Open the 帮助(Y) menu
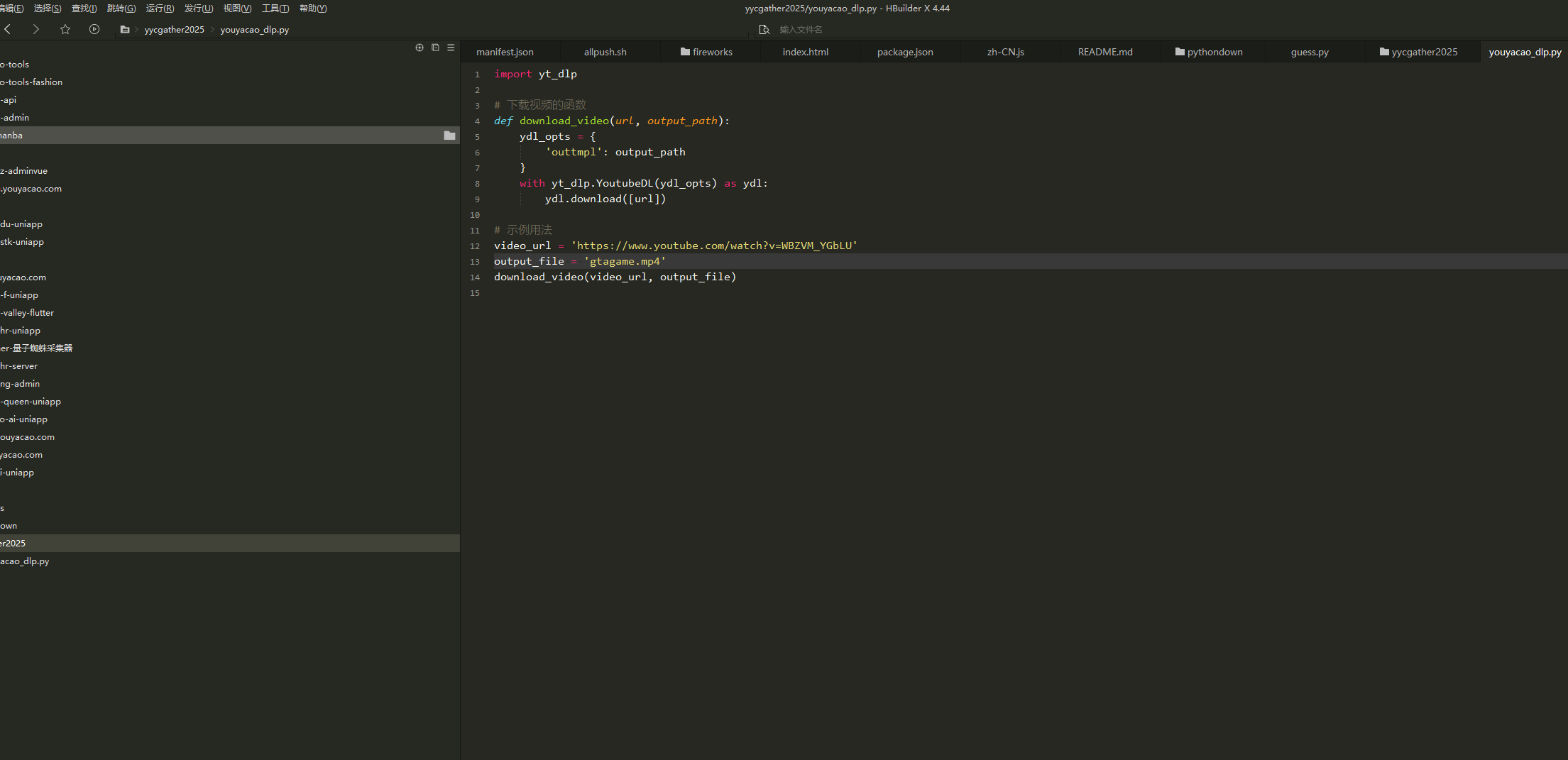This screenshot has height=760, width=1568. (313, 9)
